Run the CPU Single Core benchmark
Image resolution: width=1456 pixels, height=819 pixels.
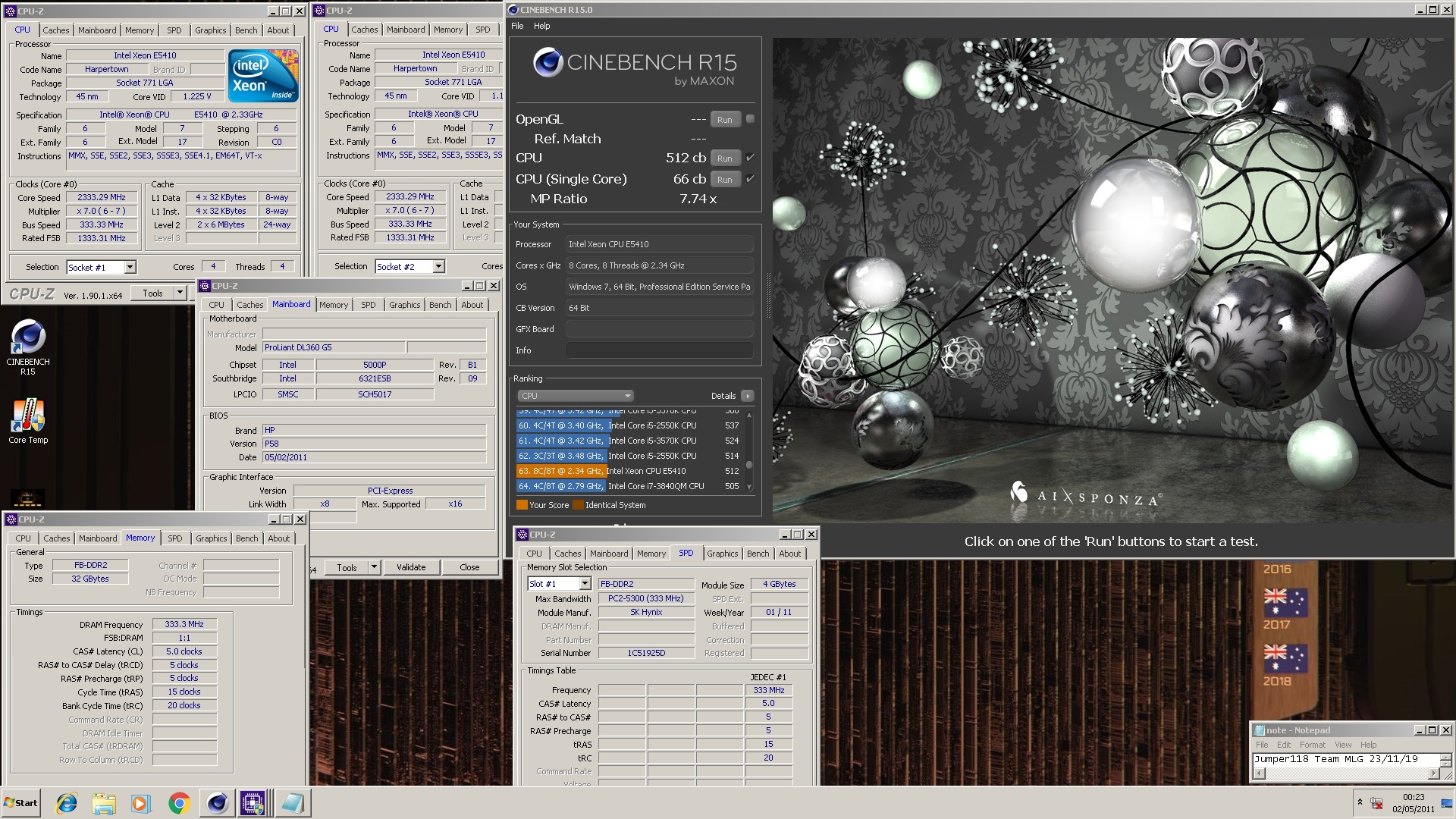coord(725,180)
